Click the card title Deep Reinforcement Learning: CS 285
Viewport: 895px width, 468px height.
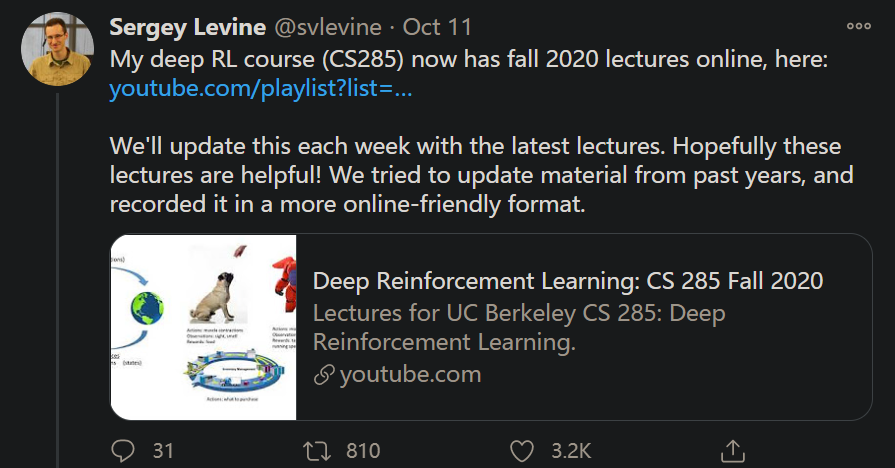pos(568,281)
